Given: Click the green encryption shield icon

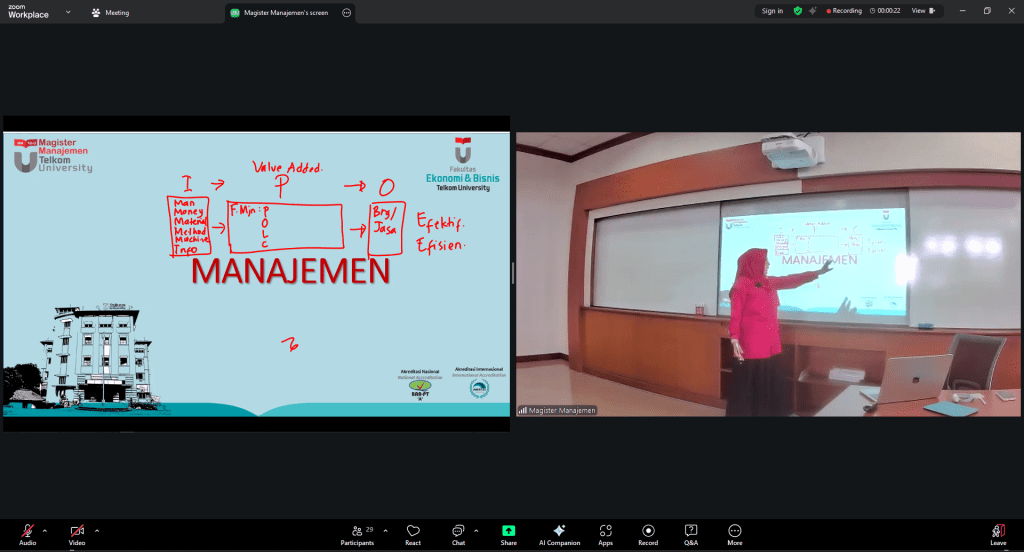Looking at the screenshot, I should pos(797,11).
